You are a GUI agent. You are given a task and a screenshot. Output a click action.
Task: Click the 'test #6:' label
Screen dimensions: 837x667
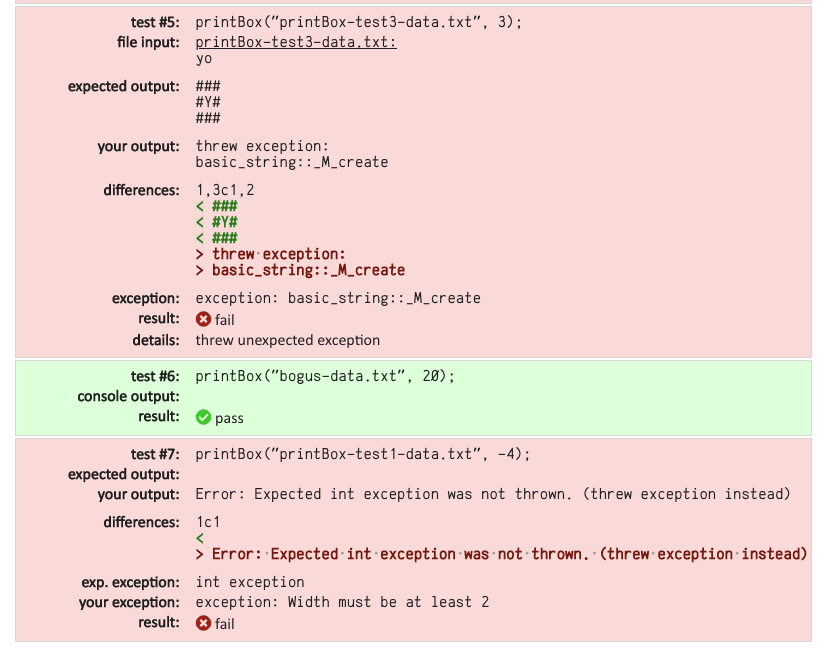pyautogui.click(x=155, y=377)
